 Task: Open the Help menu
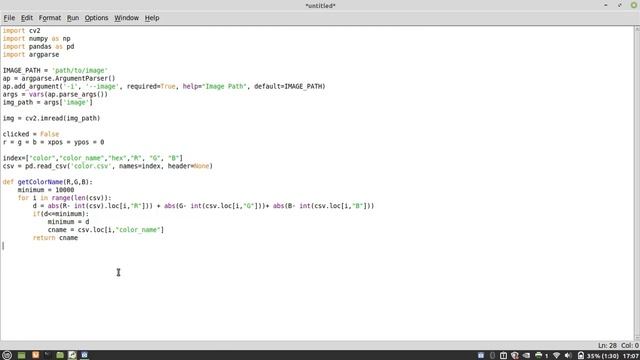coord(152,18)
